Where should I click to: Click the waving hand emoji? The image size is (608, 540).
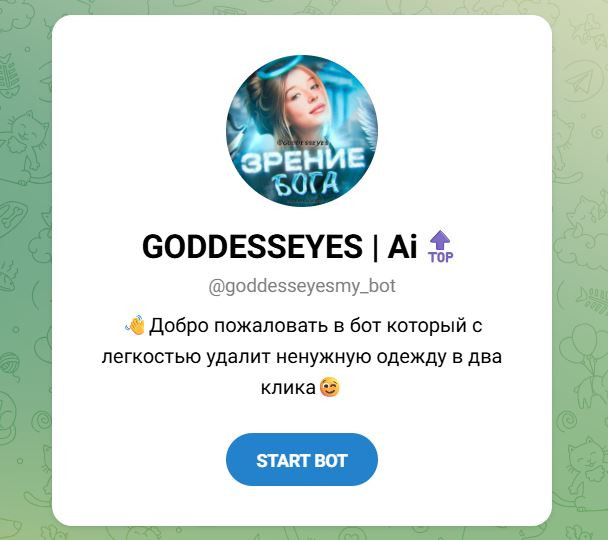135,325
